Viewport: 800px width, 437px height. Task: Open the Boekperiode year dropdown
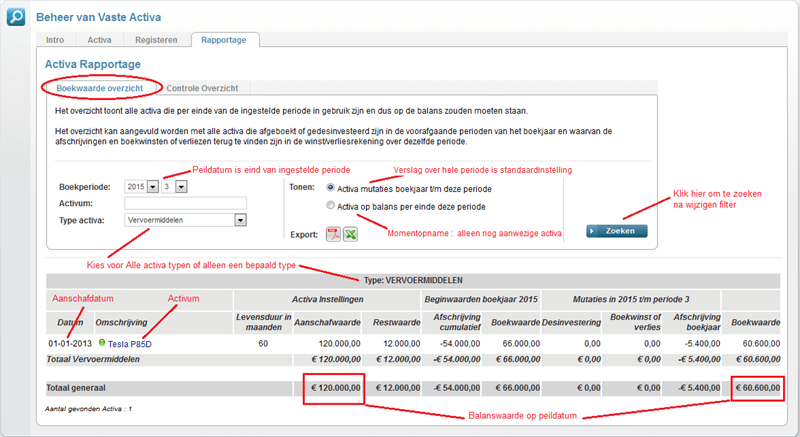point(153,187)
